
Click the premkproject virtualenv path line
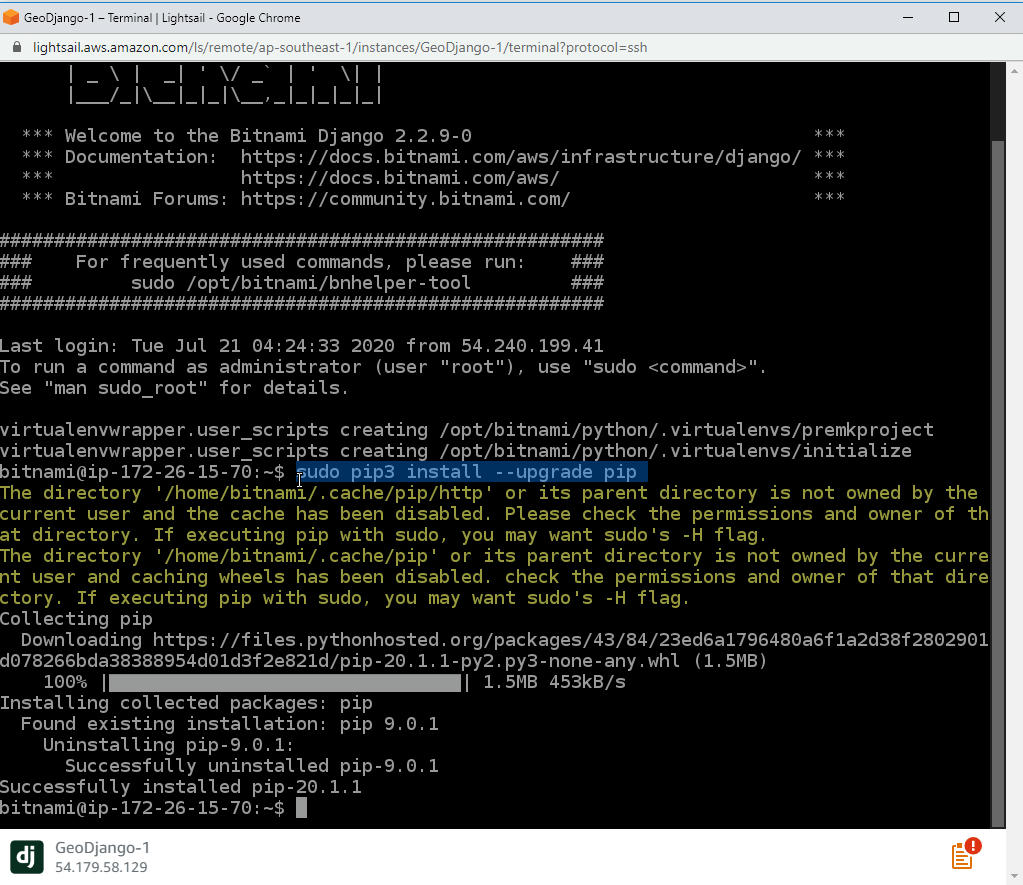coord(466,430)
